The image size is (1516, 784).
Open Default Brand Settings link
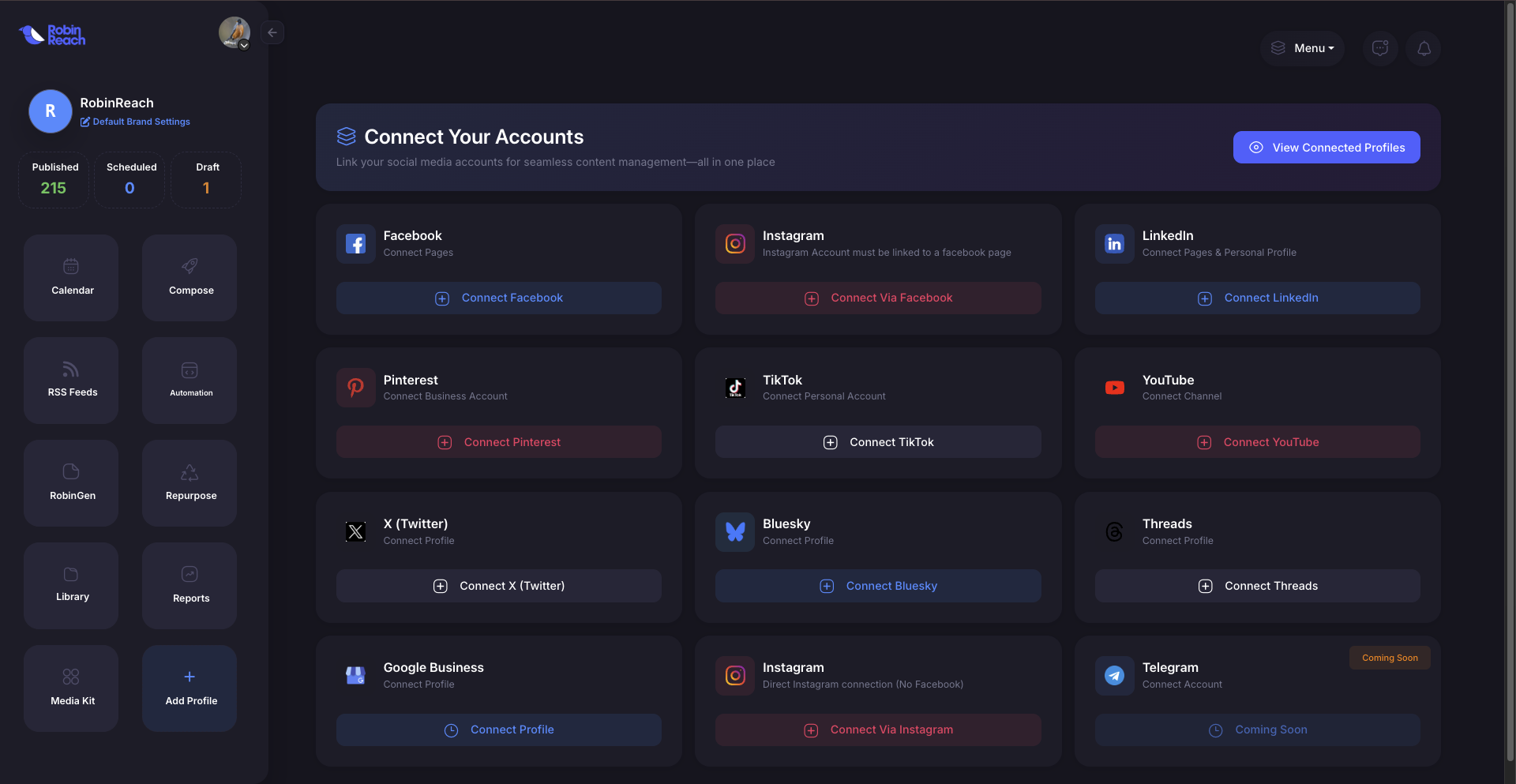pos(135,122)
